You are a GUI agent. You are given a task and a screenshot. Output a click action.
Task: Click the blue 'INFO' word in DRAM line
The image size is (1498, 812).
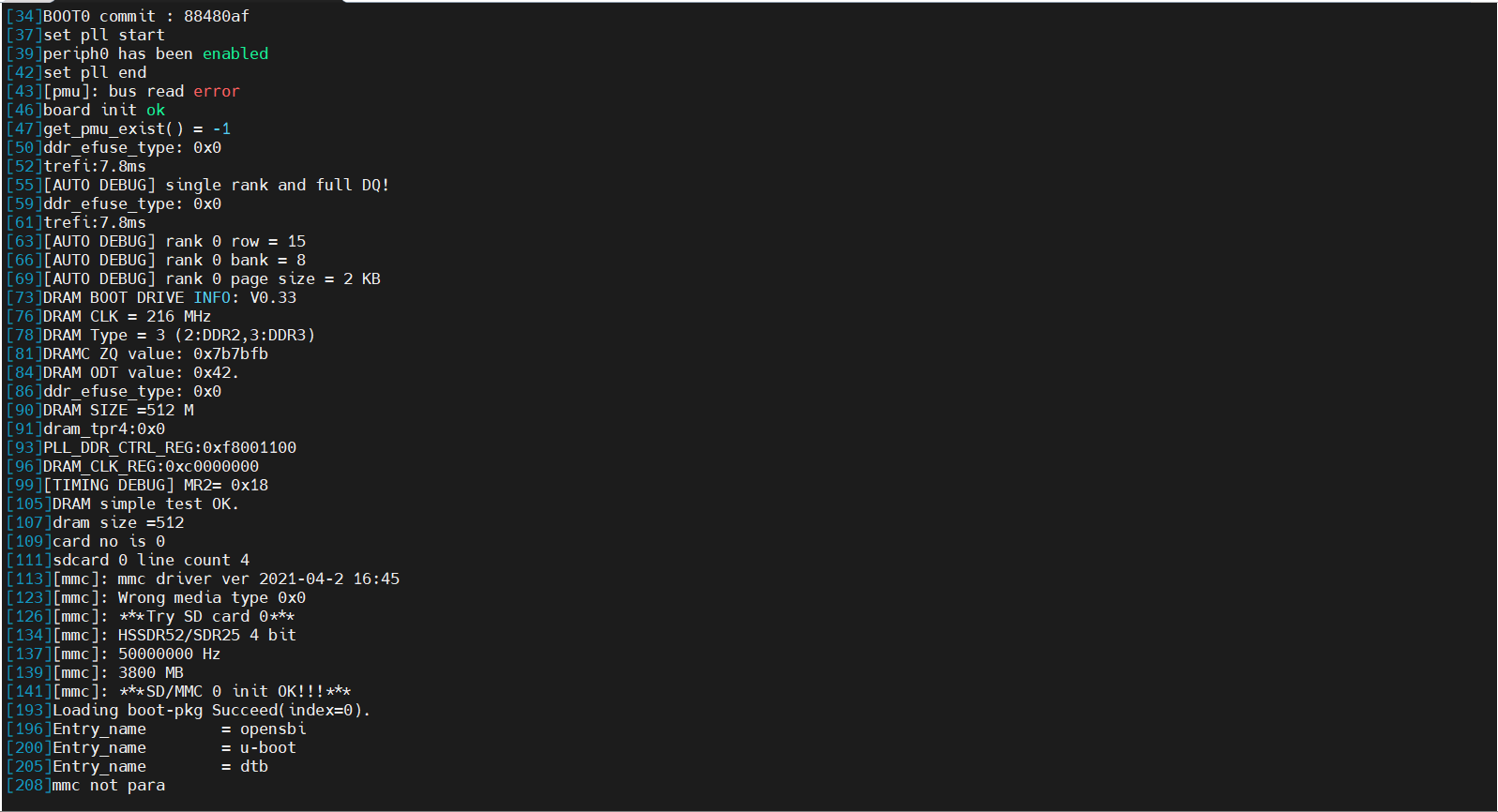212,297
